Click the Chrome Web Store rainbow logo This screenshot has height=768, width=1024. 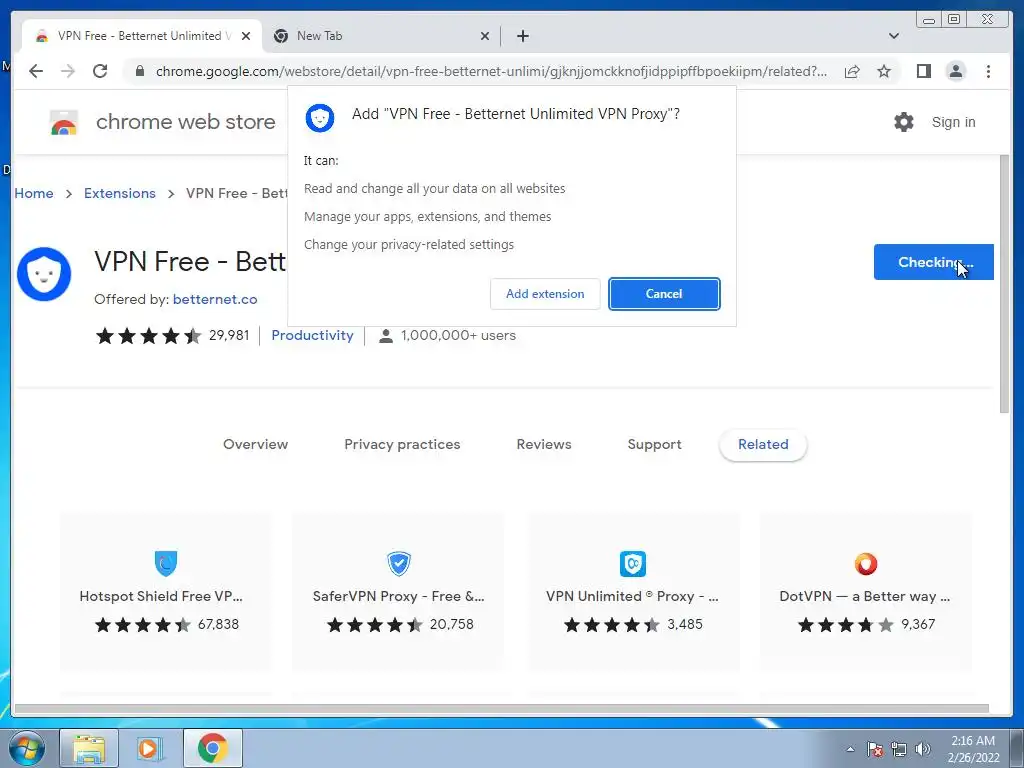(64, 122)
